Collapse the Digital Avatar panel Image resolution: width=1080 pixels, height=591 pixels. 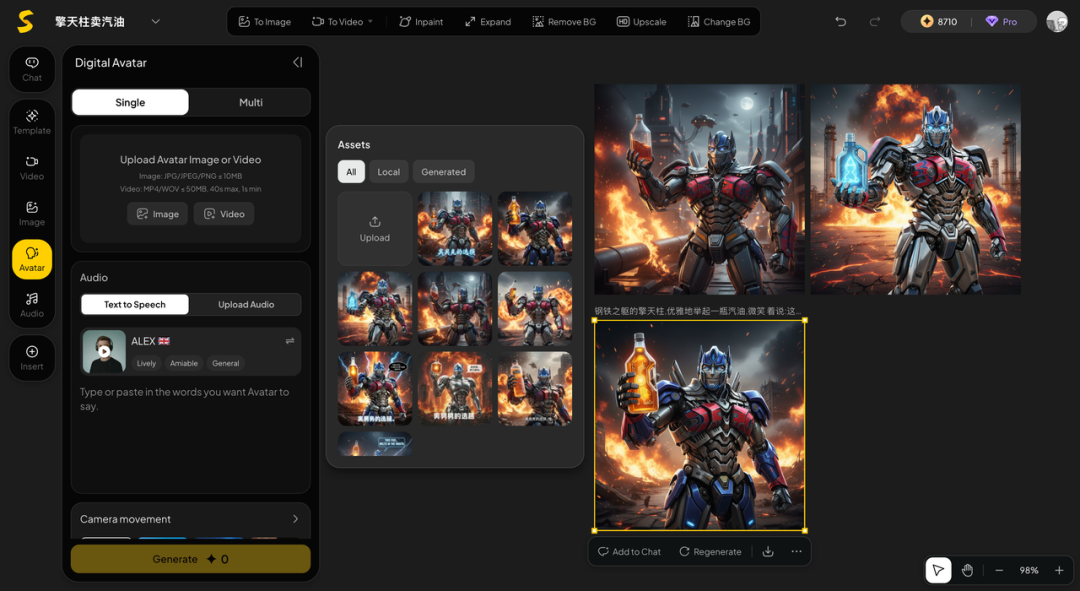297,62
